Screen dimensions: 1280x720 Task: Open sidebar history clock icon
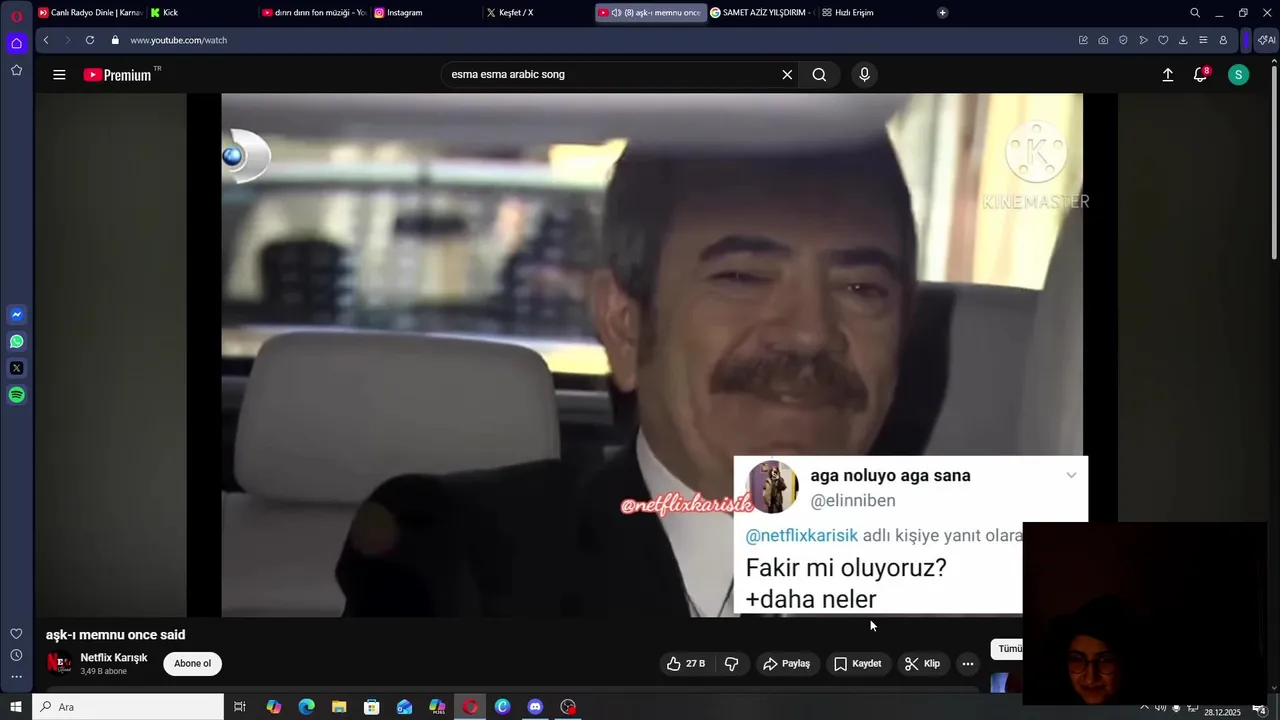tap(16, 655)
